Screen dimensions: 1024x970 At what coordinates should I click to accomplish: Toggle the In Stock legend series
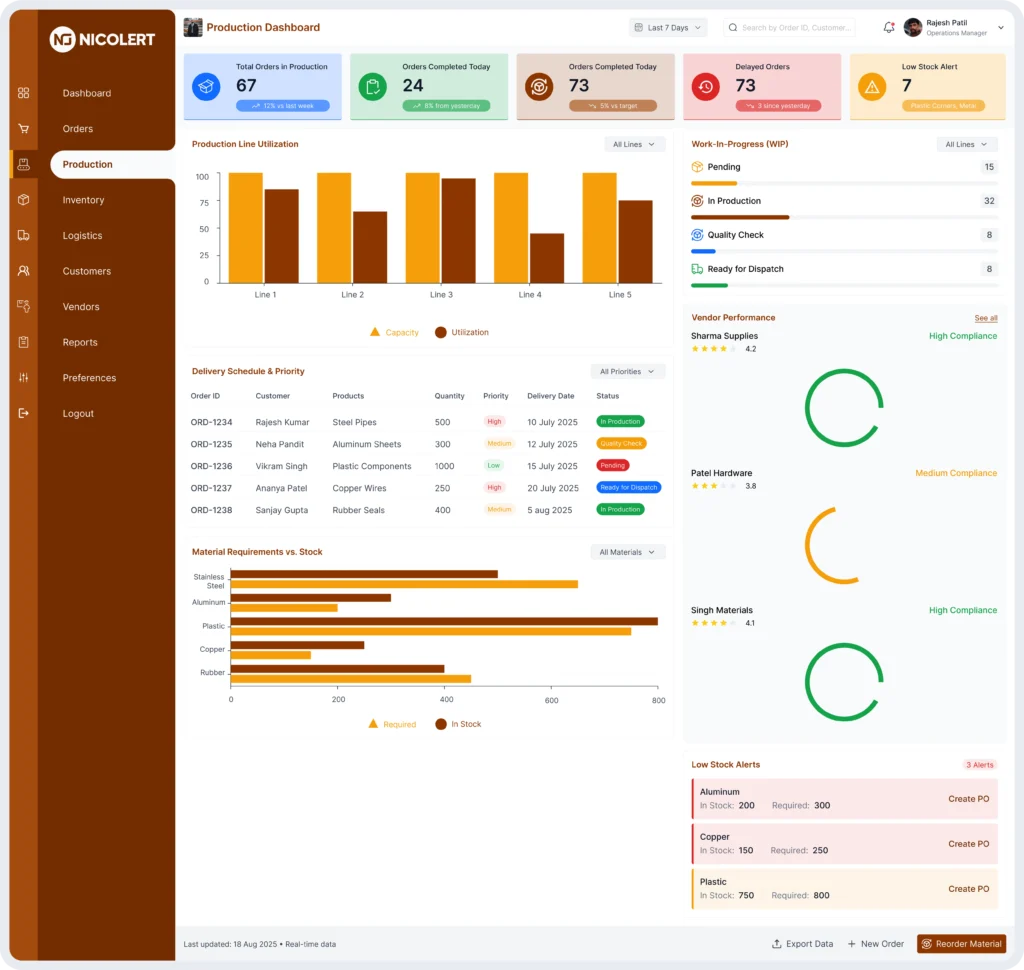[458, 724]
